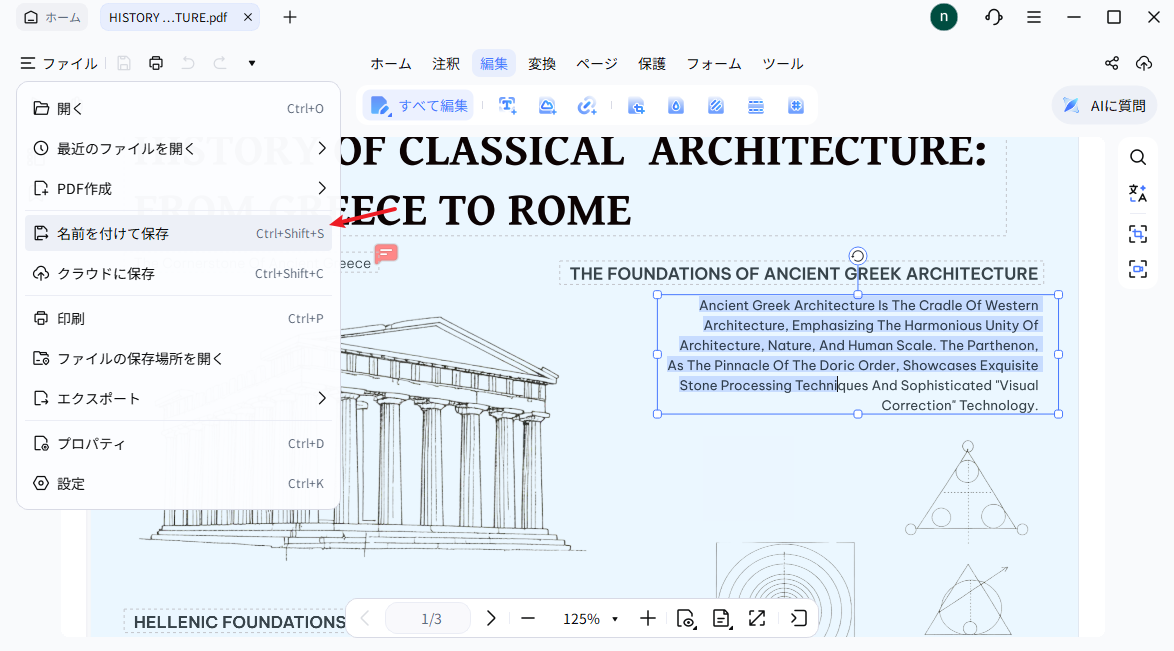Click the page number field 1/3
1174x651 pixels.
[428, 619]
